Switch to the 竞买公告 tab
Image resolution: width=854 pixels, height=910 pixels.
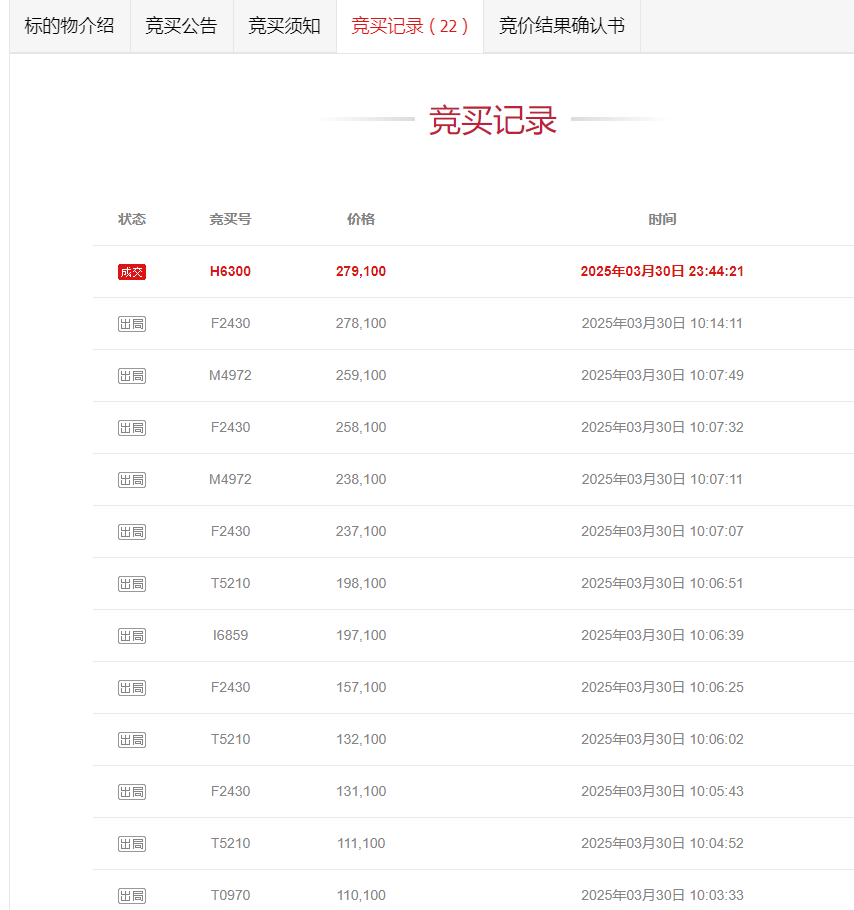coord(182,26)
